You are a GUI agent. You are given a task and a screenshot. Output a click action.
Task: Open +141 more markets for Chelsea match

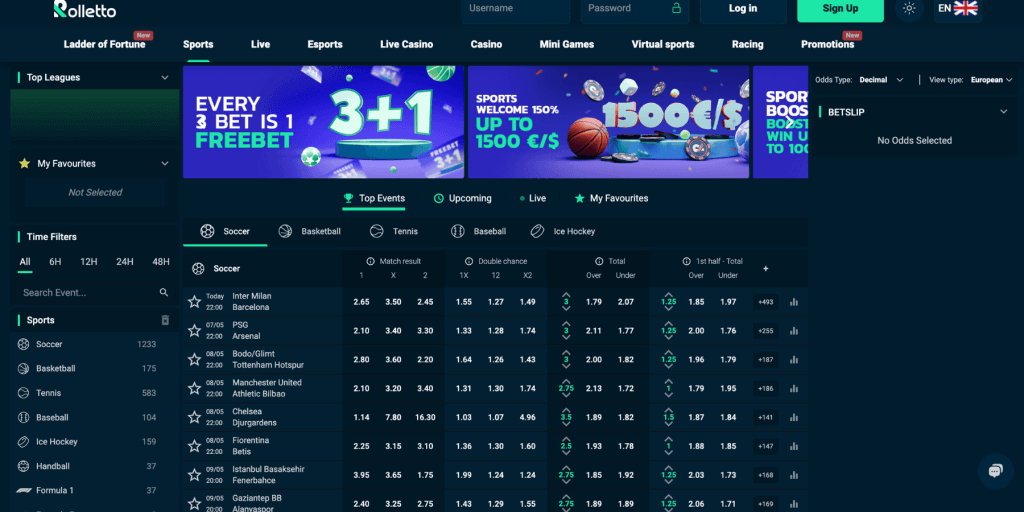coord(765,417)
